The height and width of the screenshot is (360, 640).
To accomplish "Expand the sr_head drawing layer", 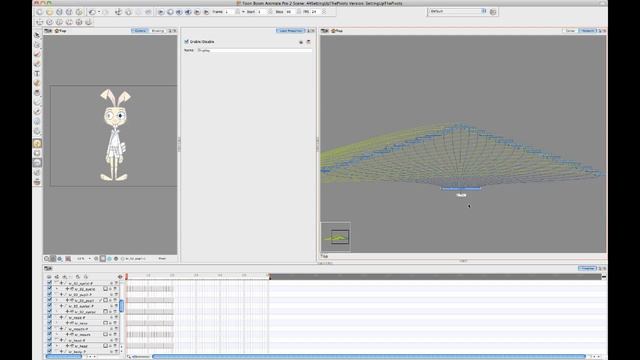I will click(x=57, y=346).
